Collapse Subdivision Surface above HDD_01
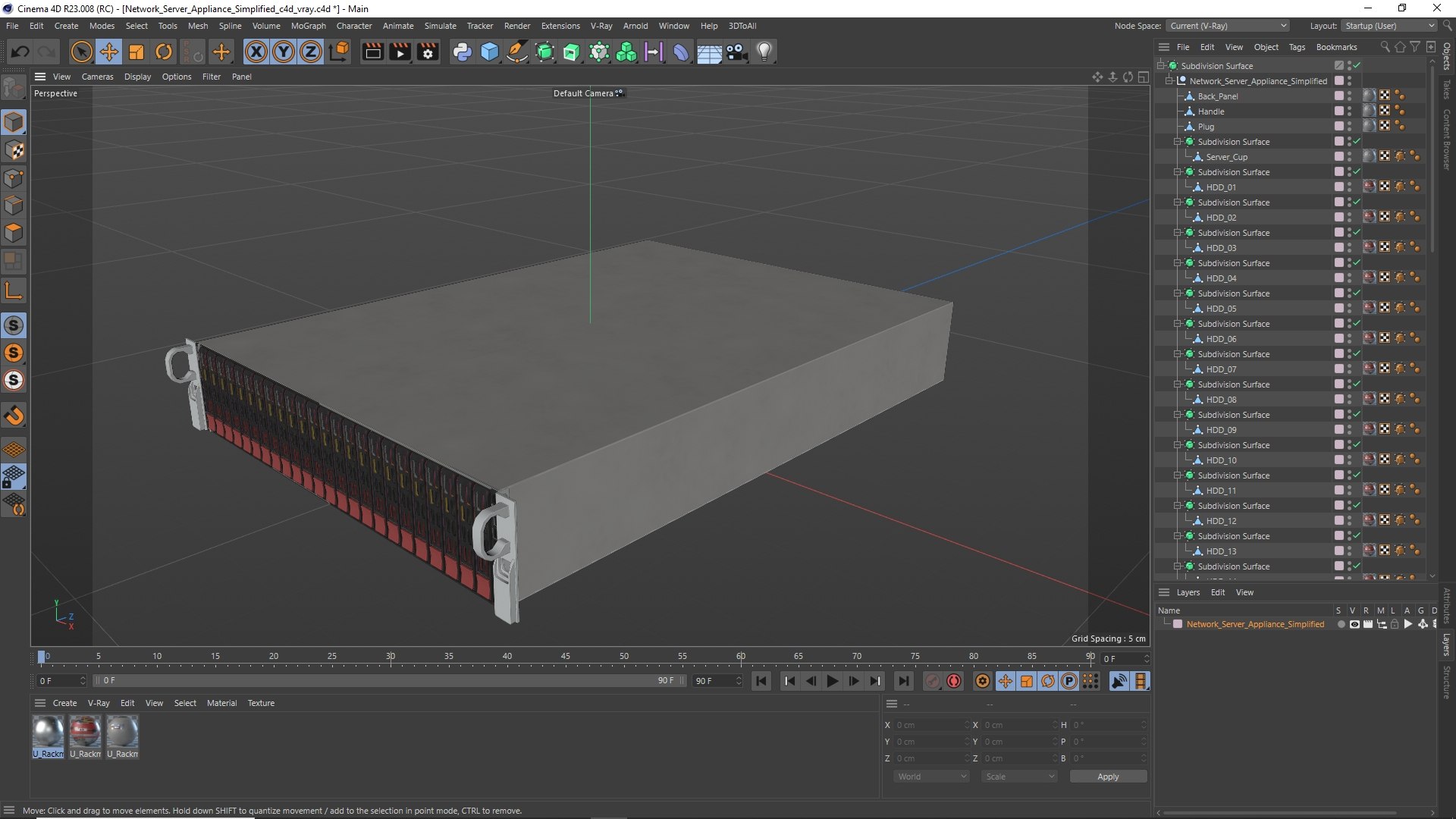Screen dimensions: 1456x819 [1178, 172]
